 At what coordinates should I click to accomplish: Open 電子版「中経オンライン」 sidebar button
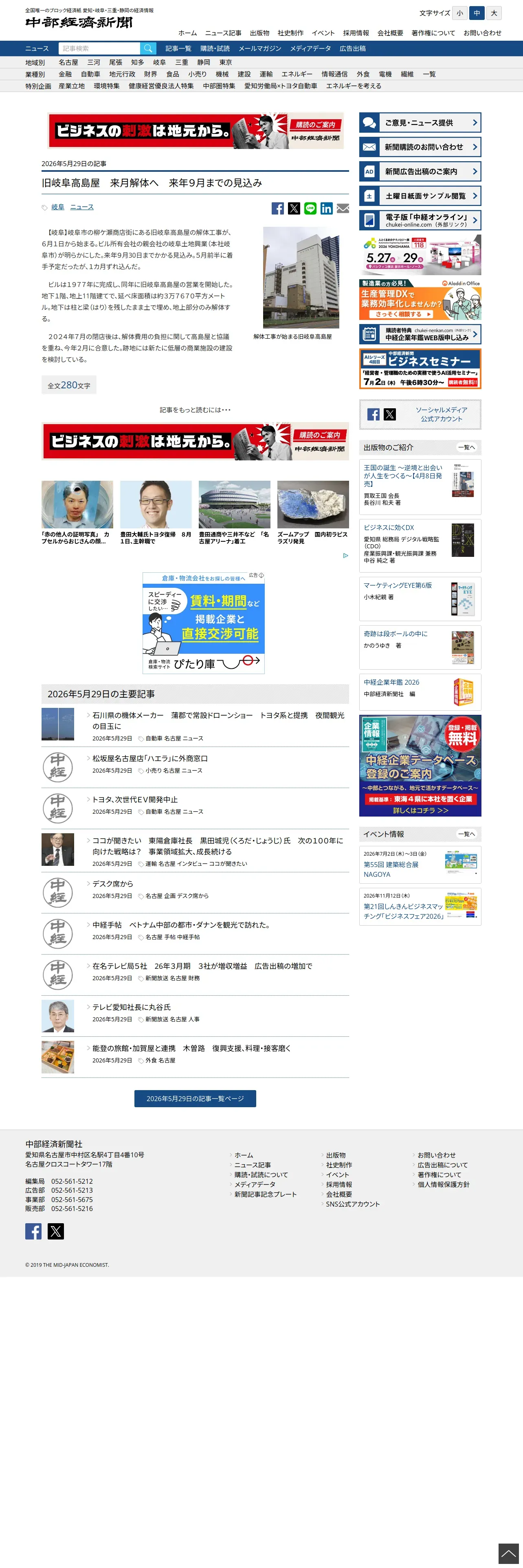coord(420,220)
